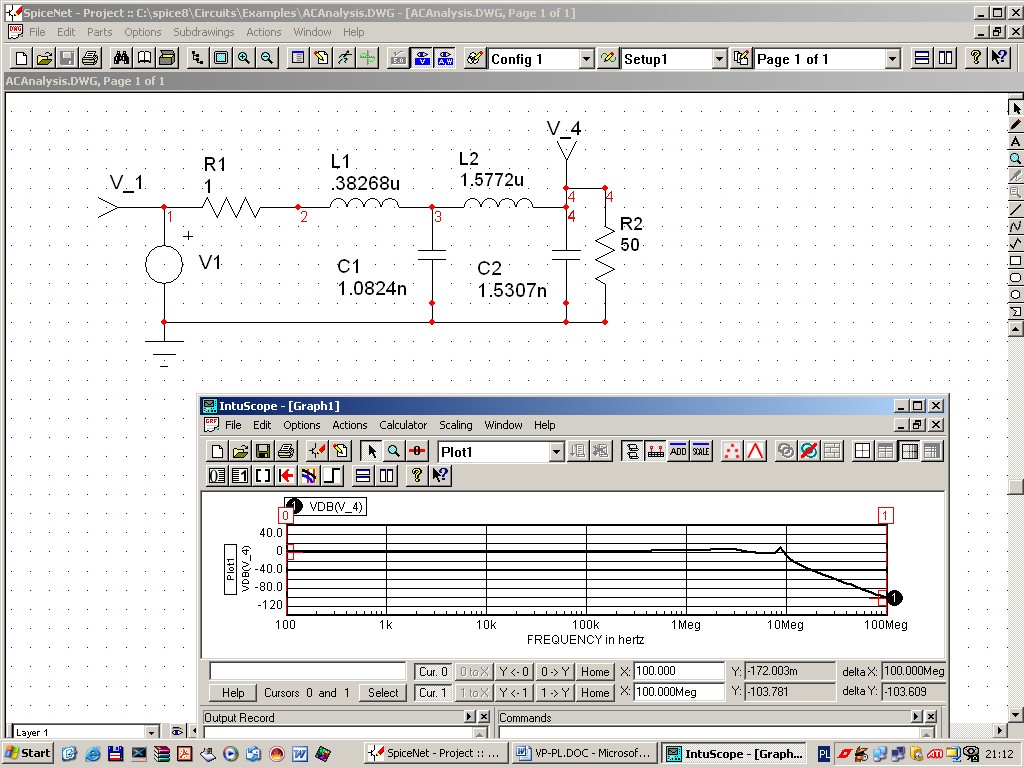1024x768 pixels.
Task: Click the Select button beside Cursors label
Action: 383,693
